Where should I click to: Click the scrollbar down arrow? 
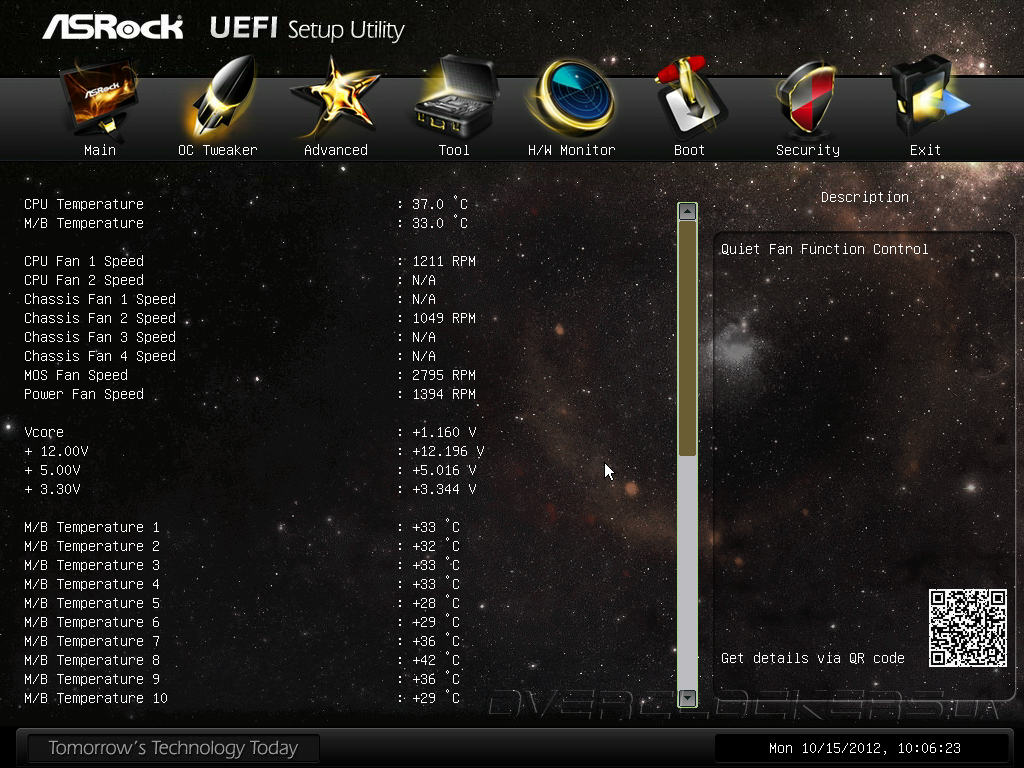(x=687, y=697)
